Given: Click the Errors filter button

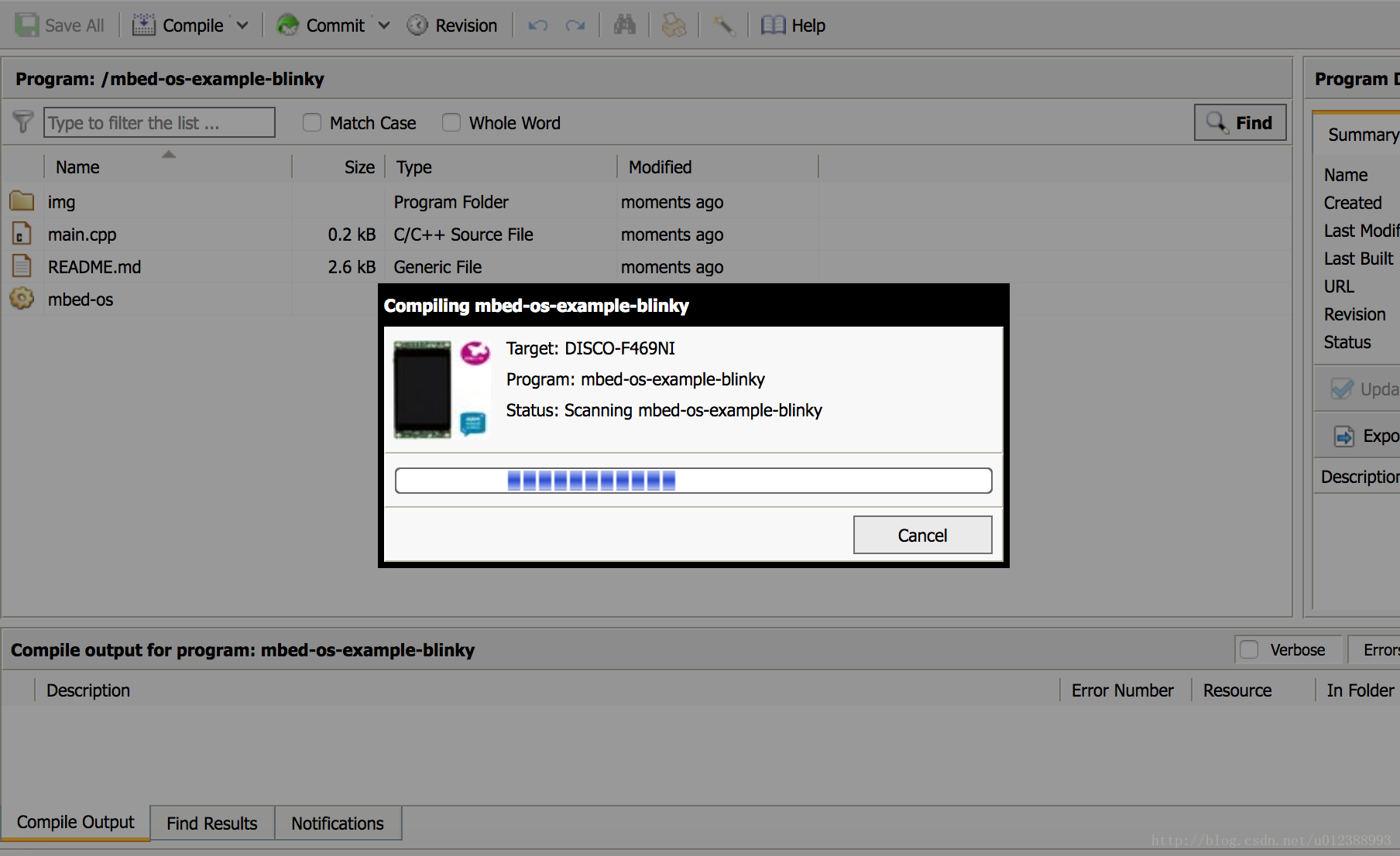Looking at the screenshot, I should click(1374, 649).
